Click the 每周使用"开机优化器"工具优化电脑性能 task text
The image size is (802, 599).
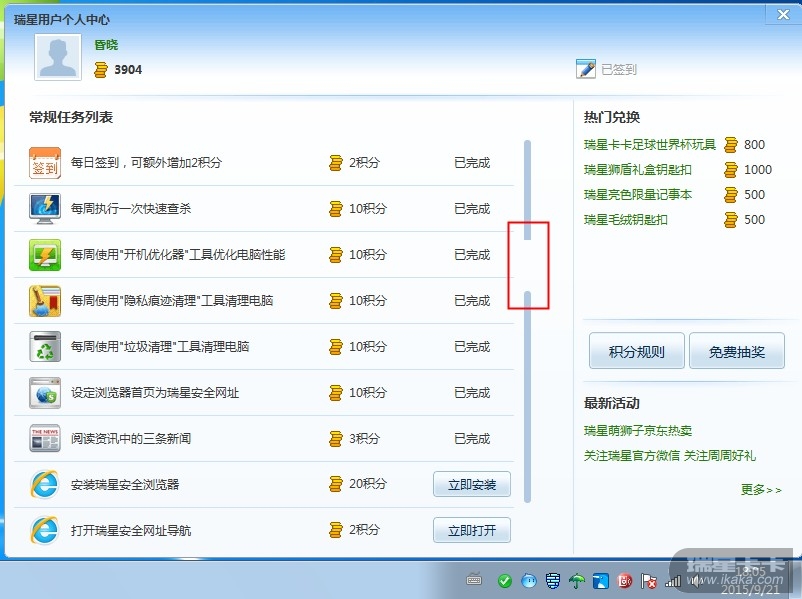pos(178,255)
